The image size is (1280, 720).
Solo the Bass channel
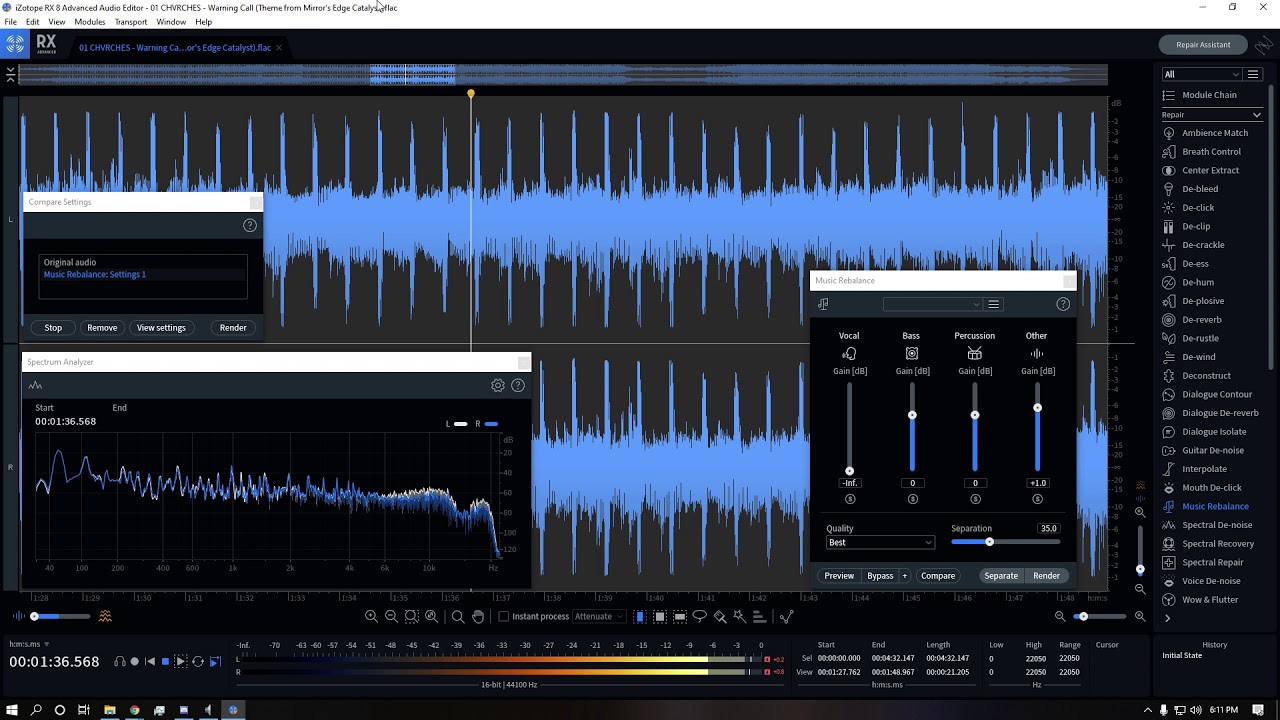(912, 499)
